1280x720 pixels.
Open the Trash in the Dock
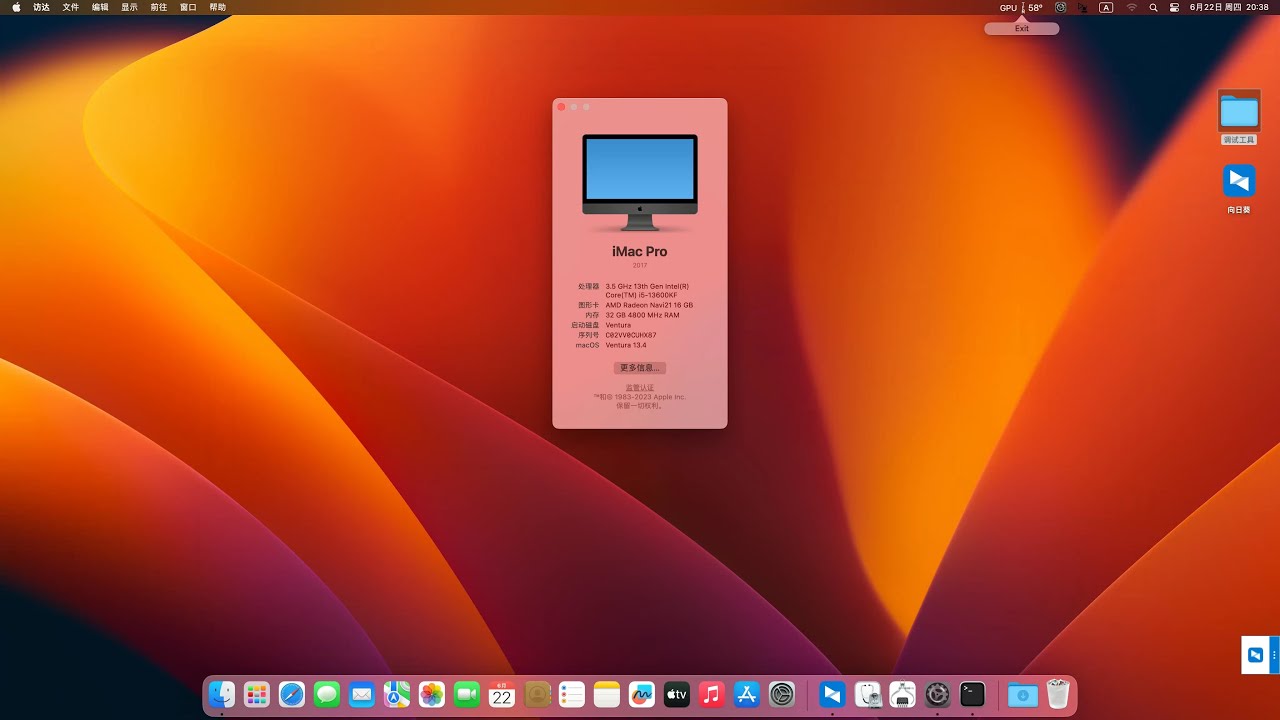pos(1058,694)
